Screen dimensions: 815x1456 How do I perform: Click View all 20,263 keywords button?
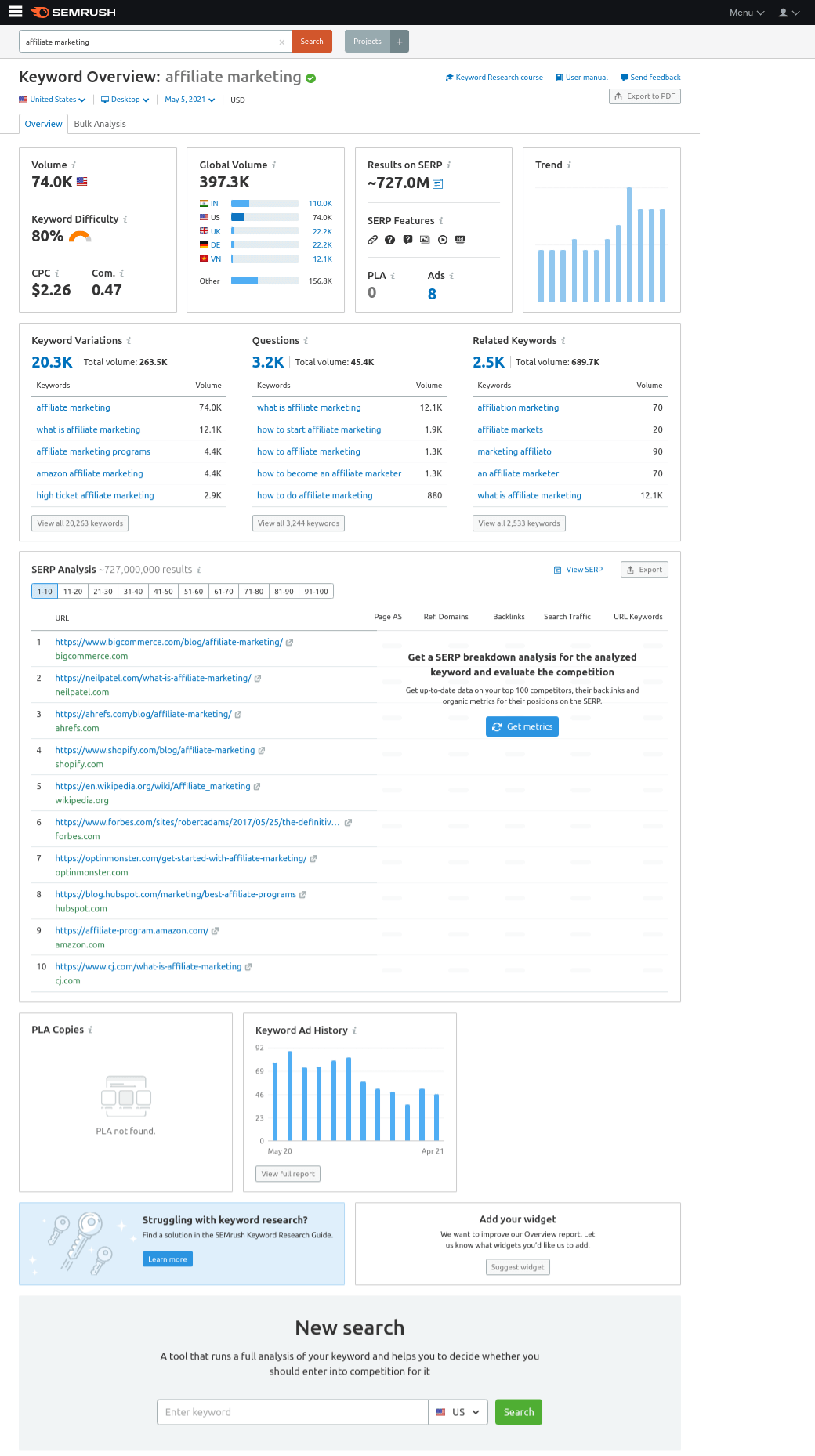(x=80, y=523)
